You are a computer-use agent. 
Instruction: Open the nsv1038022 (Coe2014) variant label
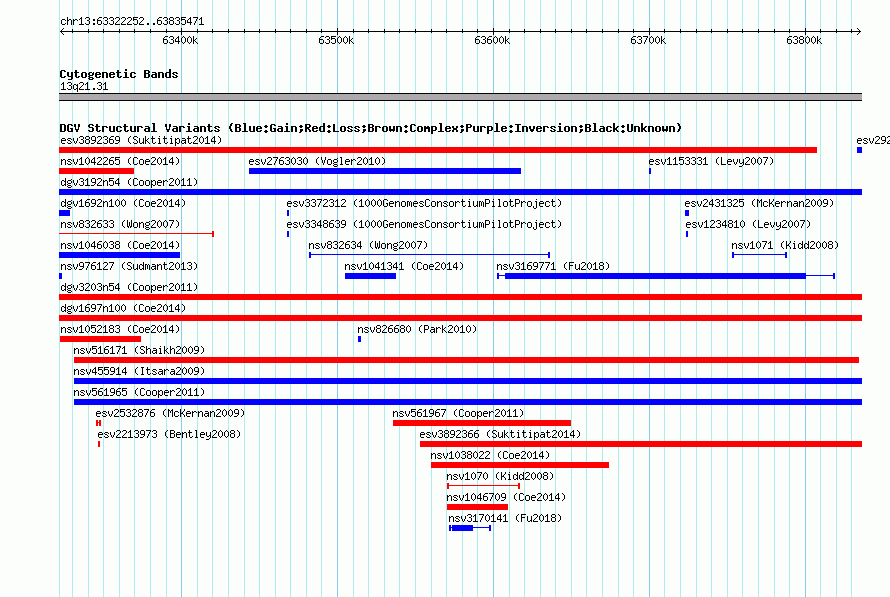490,455
